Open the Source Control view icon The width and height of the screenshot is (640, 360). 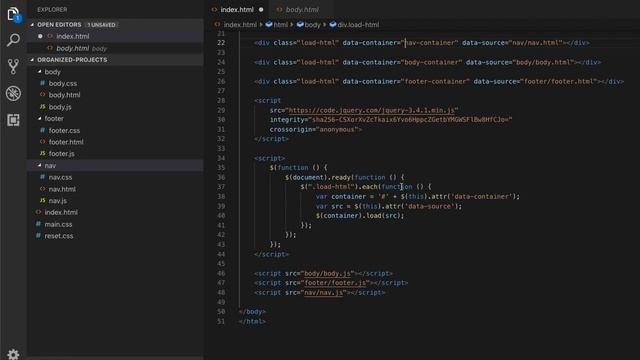13,67
